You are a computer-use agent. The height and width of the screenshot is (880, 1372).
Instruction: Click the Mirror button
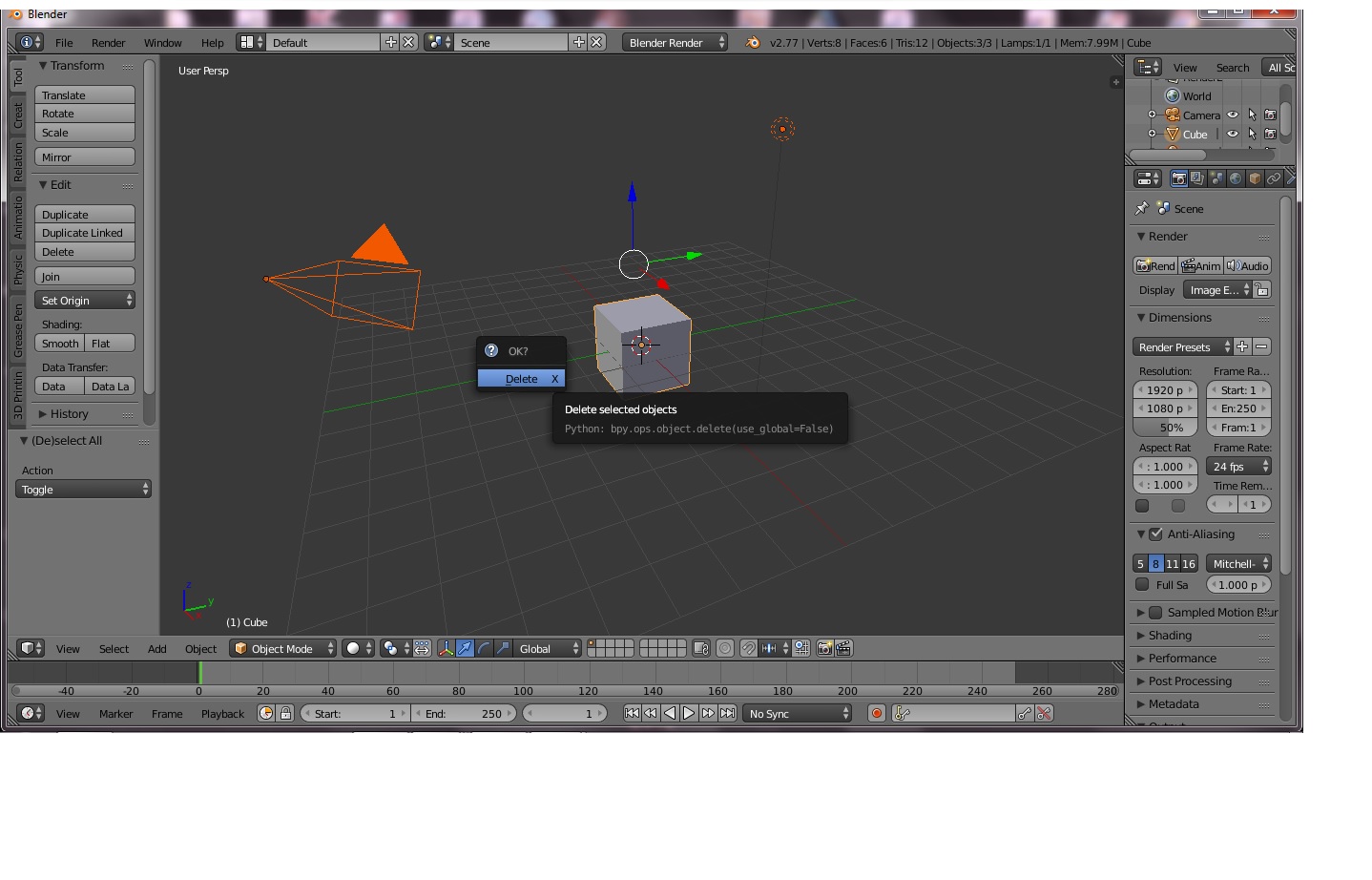coord(85,157)
